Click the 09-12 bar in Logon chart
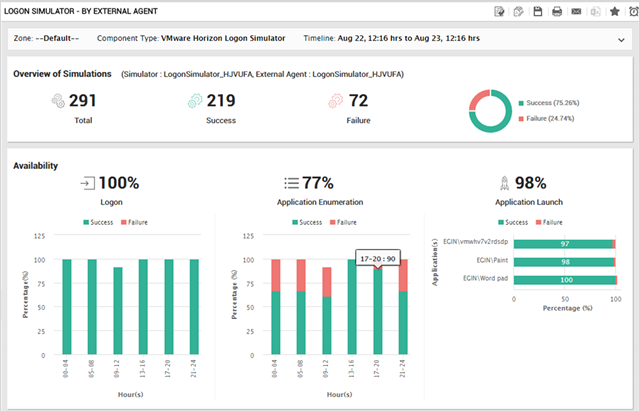This screenshot has width=640, height=412. pos(118,311)
